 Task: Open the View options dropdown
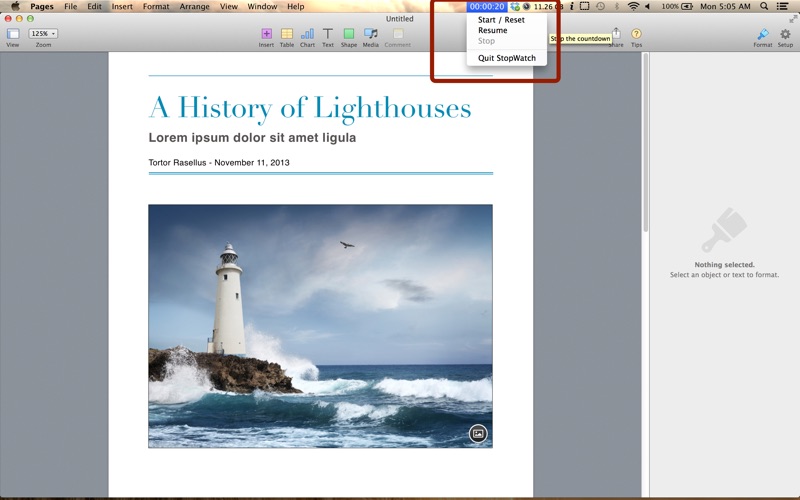point(13,34)
